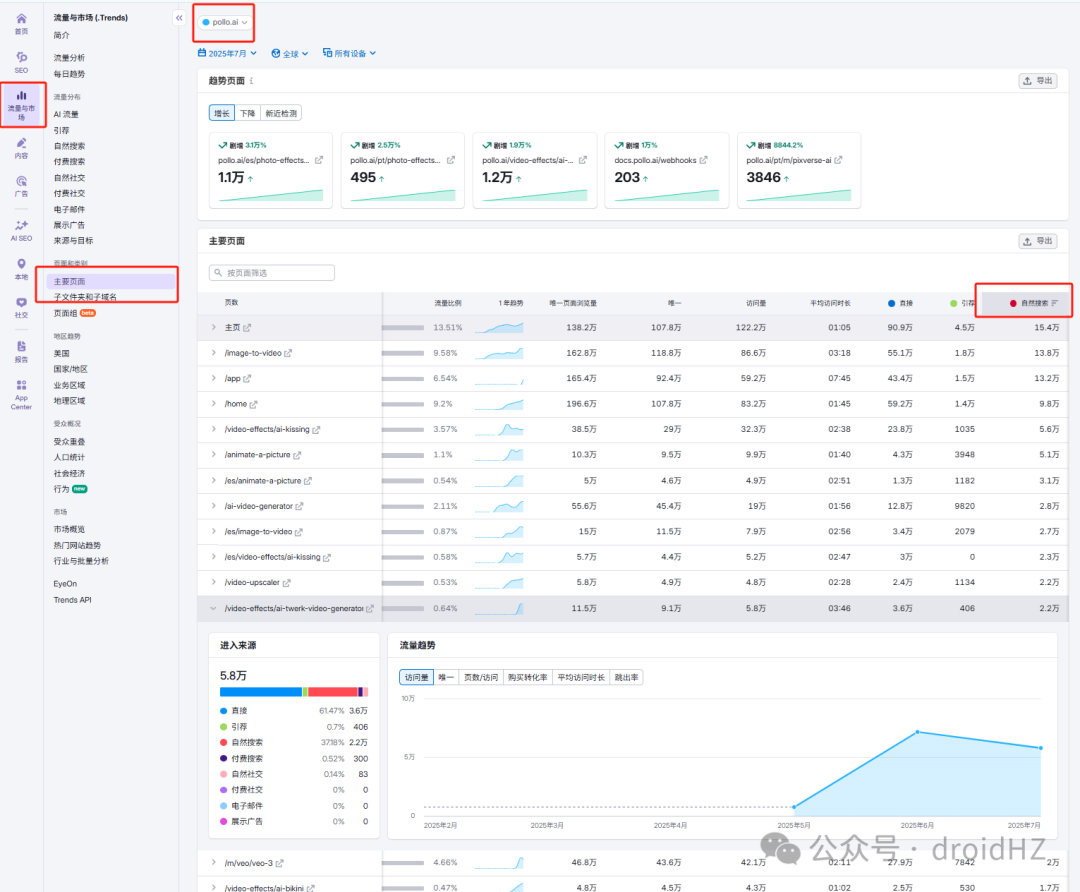Collapse the side menu with double-chevron icon

pos(179,18)
